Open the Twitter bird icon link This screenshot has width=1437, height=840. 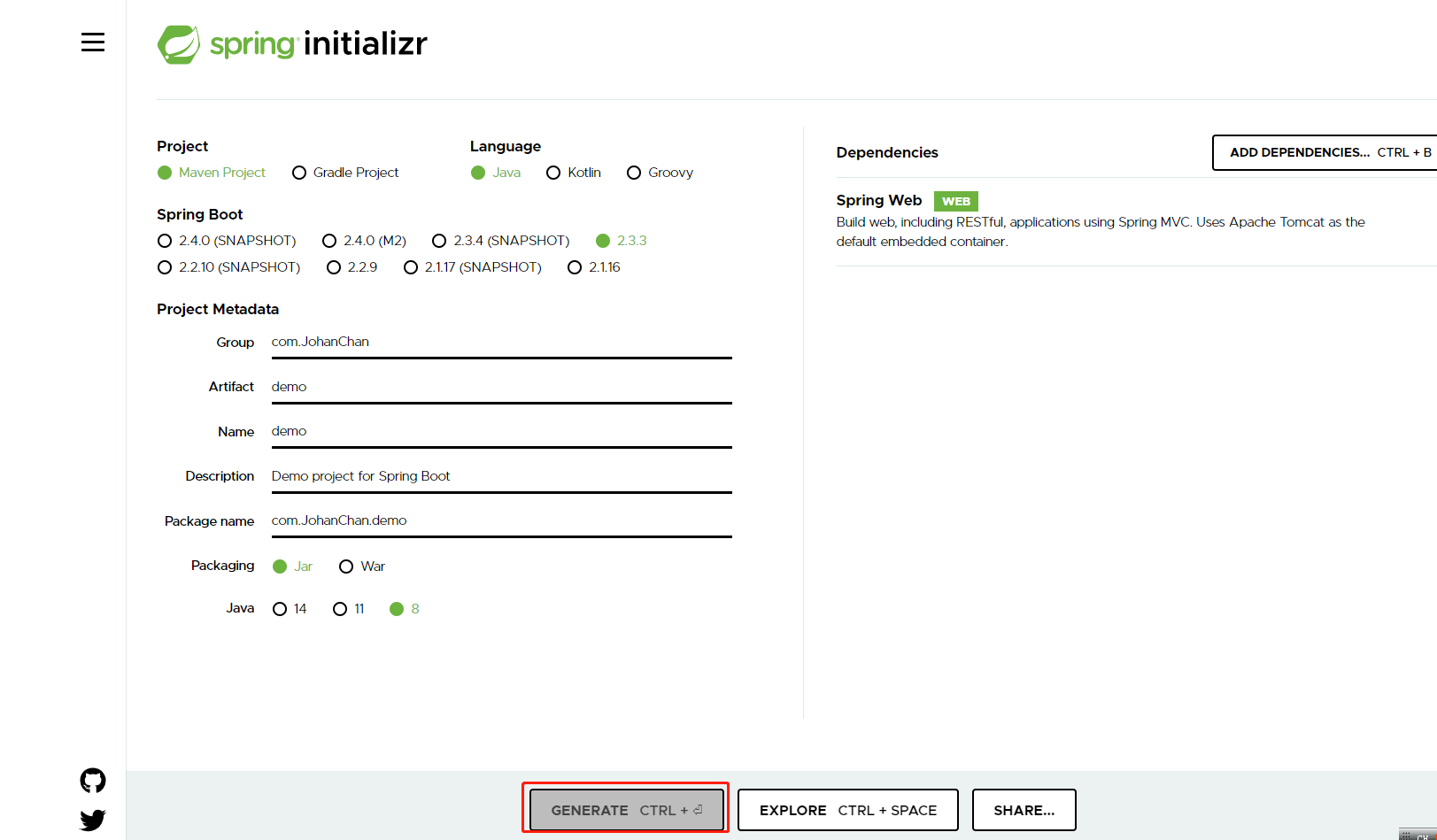93,821
